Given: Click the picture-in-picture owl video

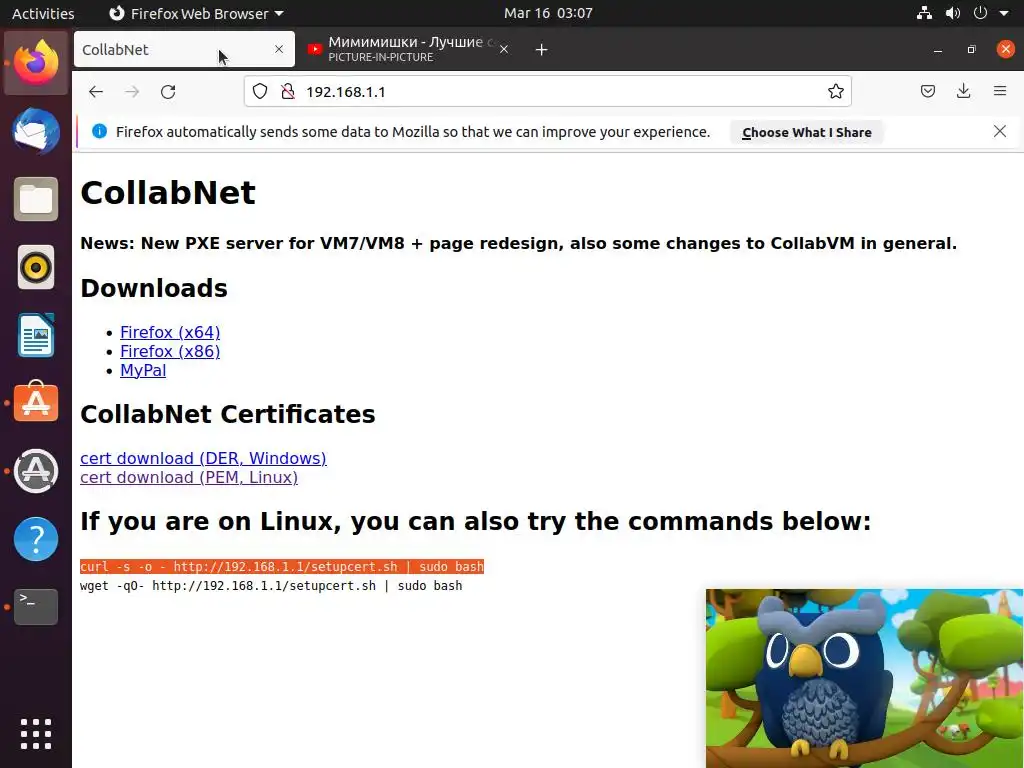Looking at the screenshot, I should [865, 678].
